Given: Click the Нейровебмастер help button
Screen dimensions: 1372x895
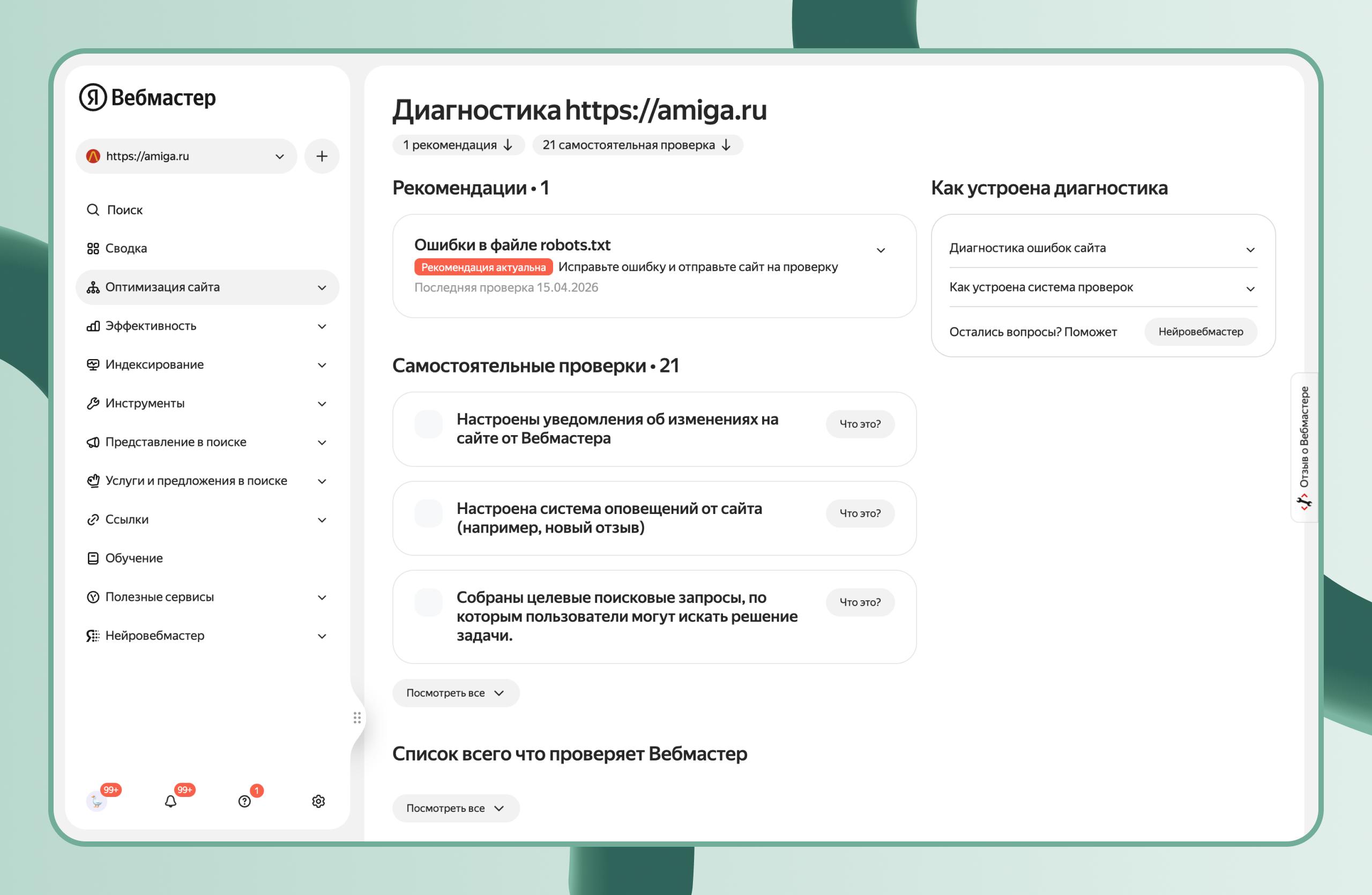Looking at the screenshot, I should 1201,332.
